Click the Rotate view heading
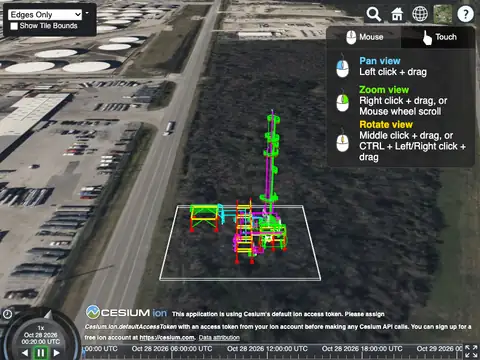This screenshot has width=480, height=360. point(386,125)
